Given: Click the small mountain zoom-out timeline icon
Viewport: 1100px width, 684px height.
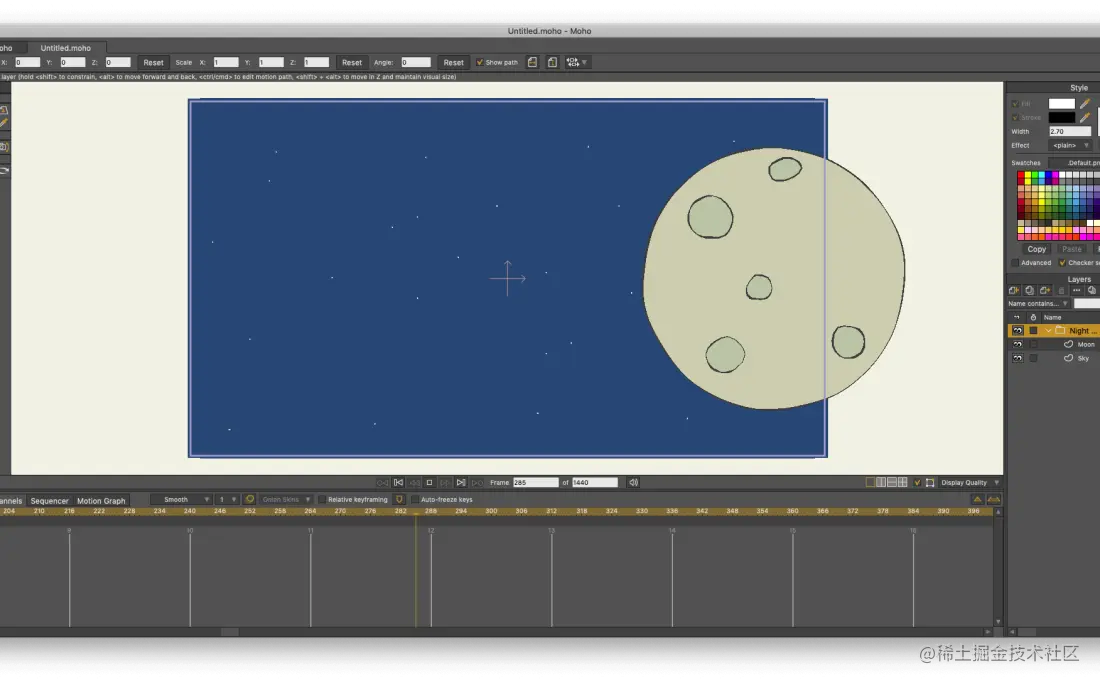Looking at the screenshot, I should point(977,499).
